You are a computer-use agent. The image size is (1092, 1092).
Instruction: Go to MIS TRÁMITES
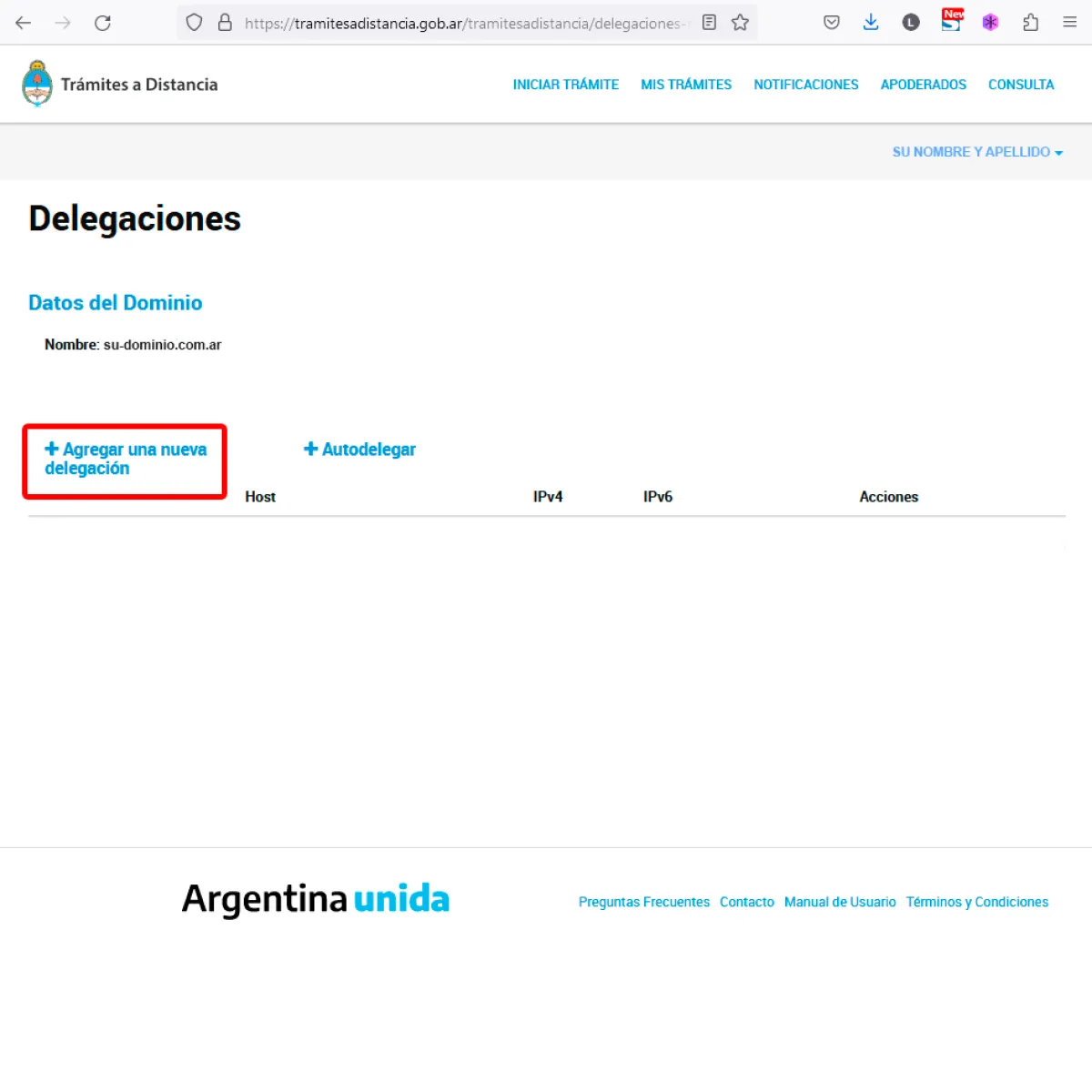click(x=686, y=85)
